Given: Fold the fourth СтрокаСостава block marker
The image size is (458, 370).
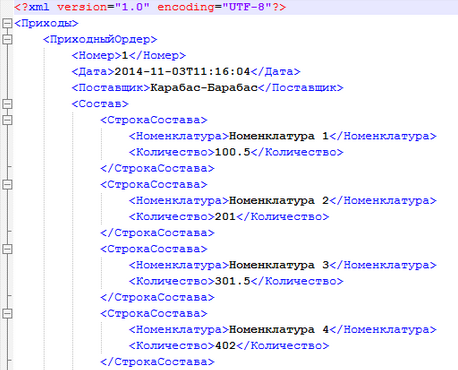Looking at the screenshot, I should [x=7, y=313].
